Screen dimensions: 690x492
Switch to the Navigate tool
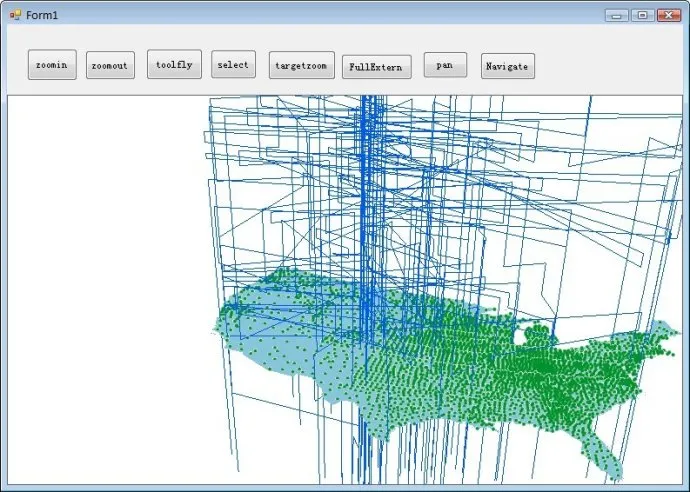[x=508, y=66]
